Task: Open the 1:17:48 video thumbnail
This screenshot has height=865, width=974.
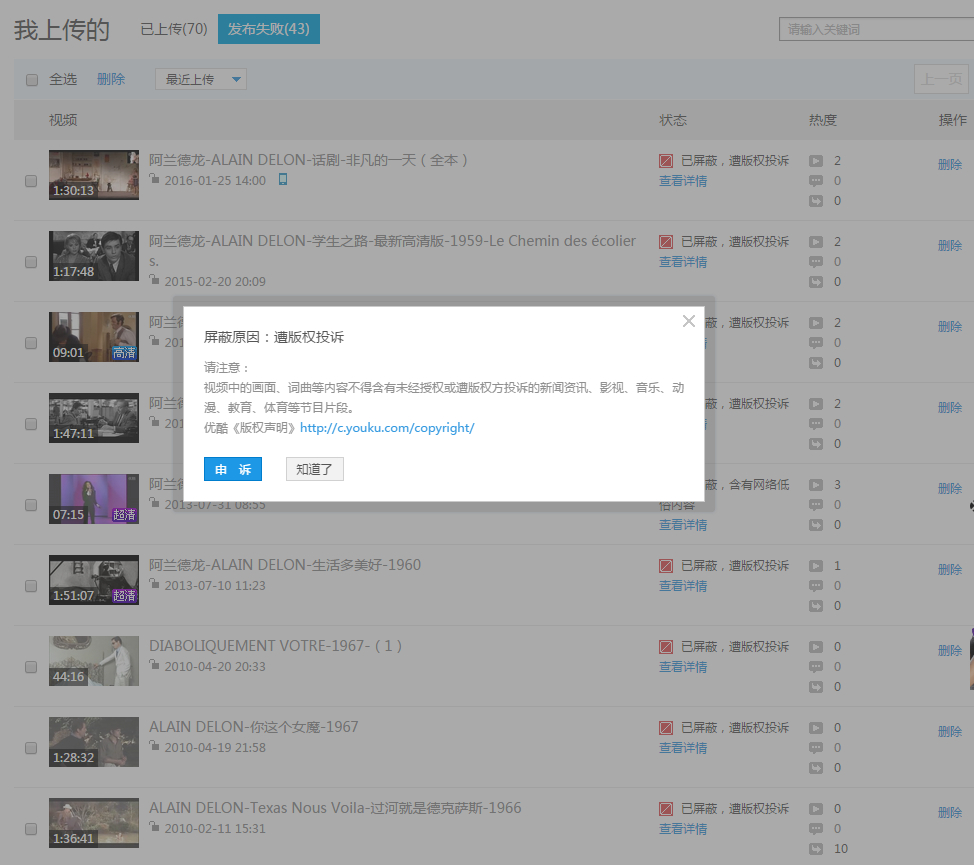Action: point(94,256)
